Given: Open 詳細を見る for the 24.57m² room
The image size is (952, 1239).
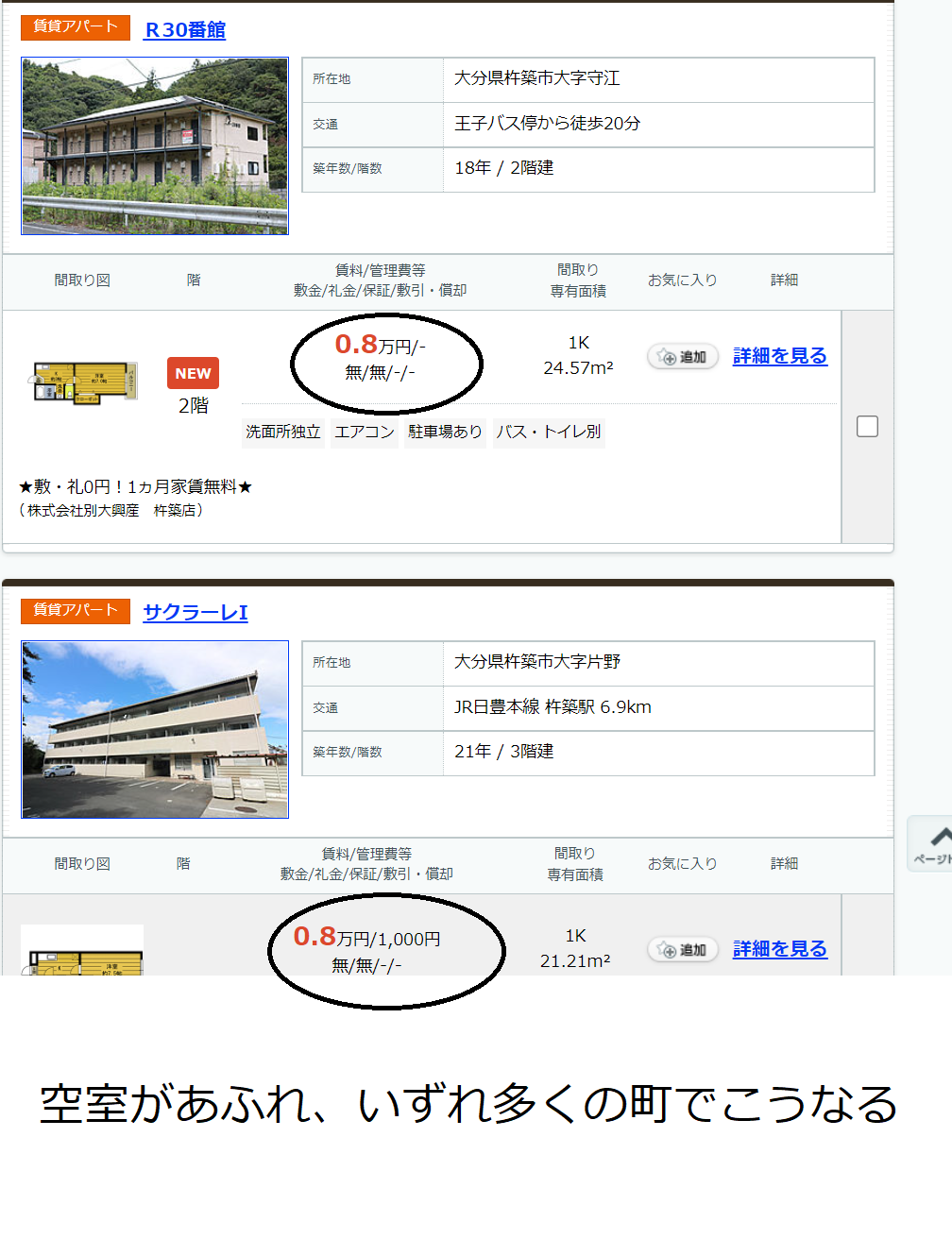Looking at the screenshot, I should coord(779,356).
